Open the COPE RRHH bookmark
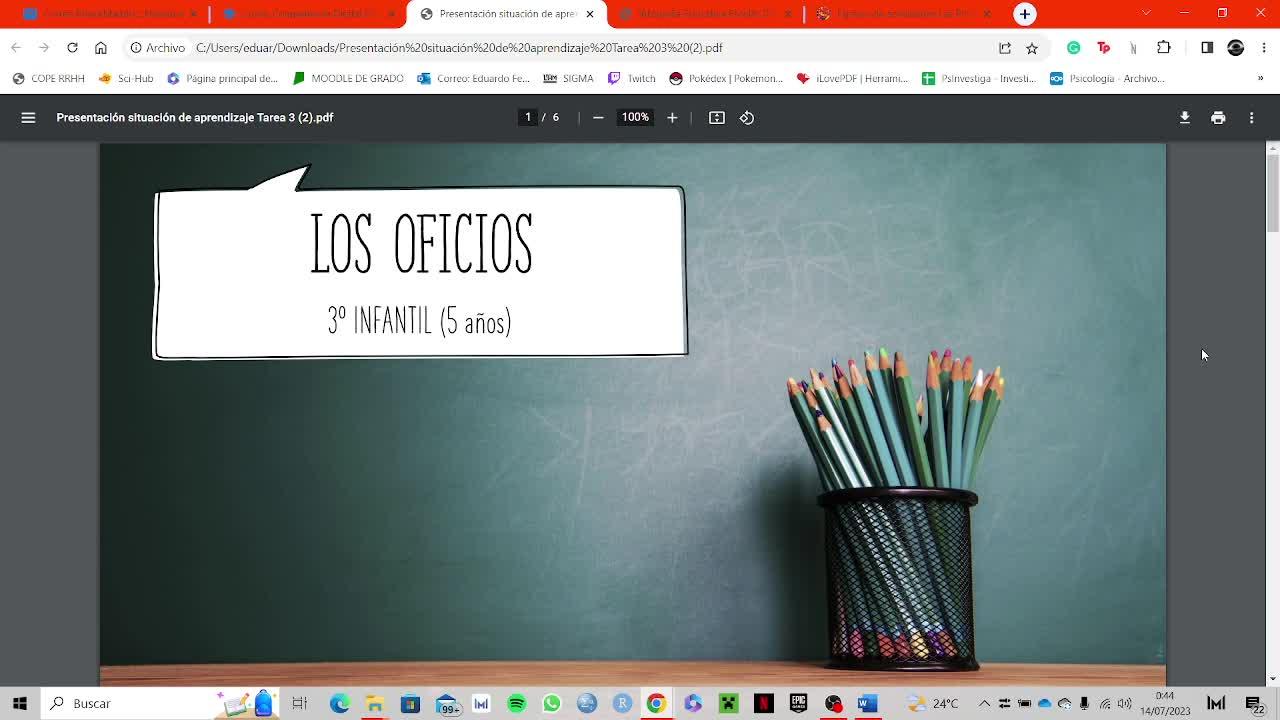The height and width of the screenshot is (720, 1280). click(x=48, y=79)
